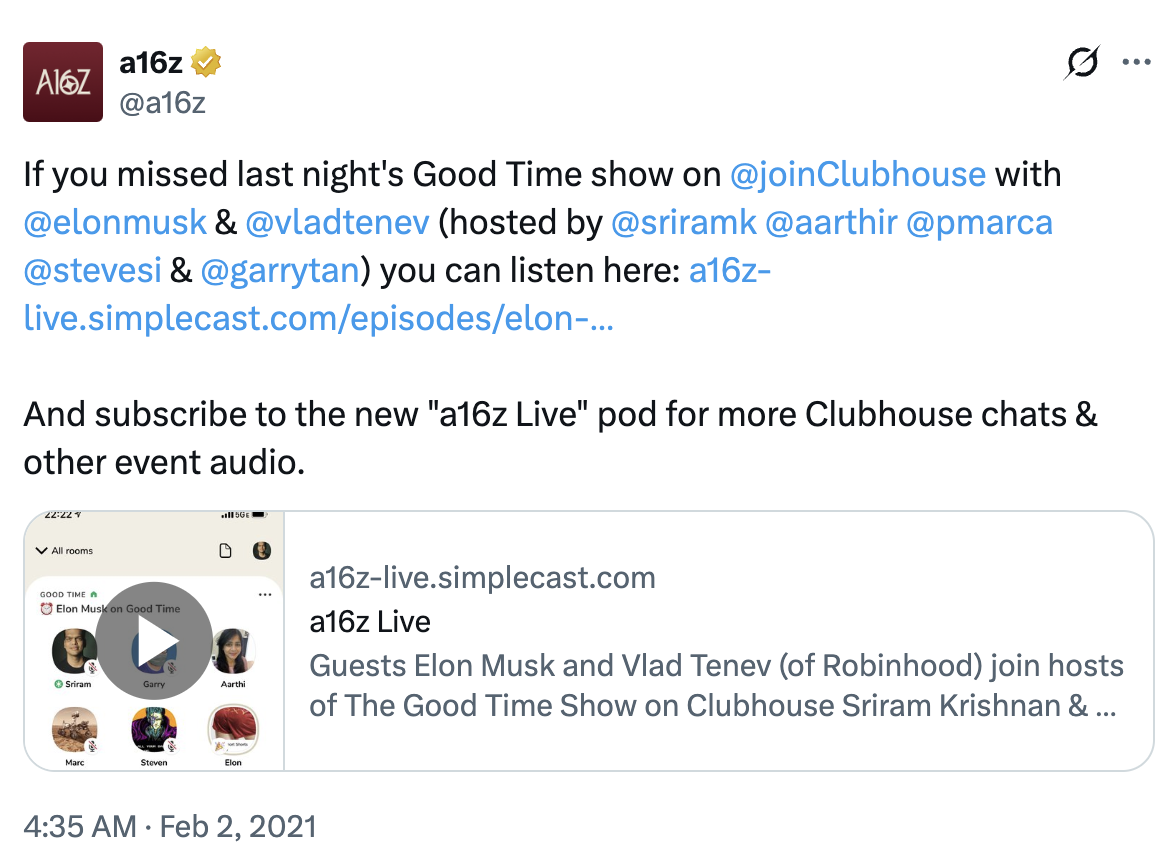
Task: Click the link card description text
Action: (716, 686)
